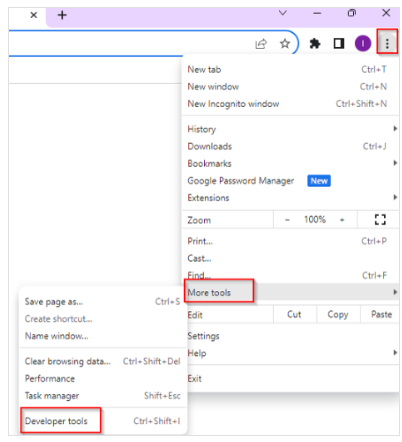Viewport: 402px width, 442px height.
Task: Click the Paste button in Edit row
Action: (x=381, y=314)
